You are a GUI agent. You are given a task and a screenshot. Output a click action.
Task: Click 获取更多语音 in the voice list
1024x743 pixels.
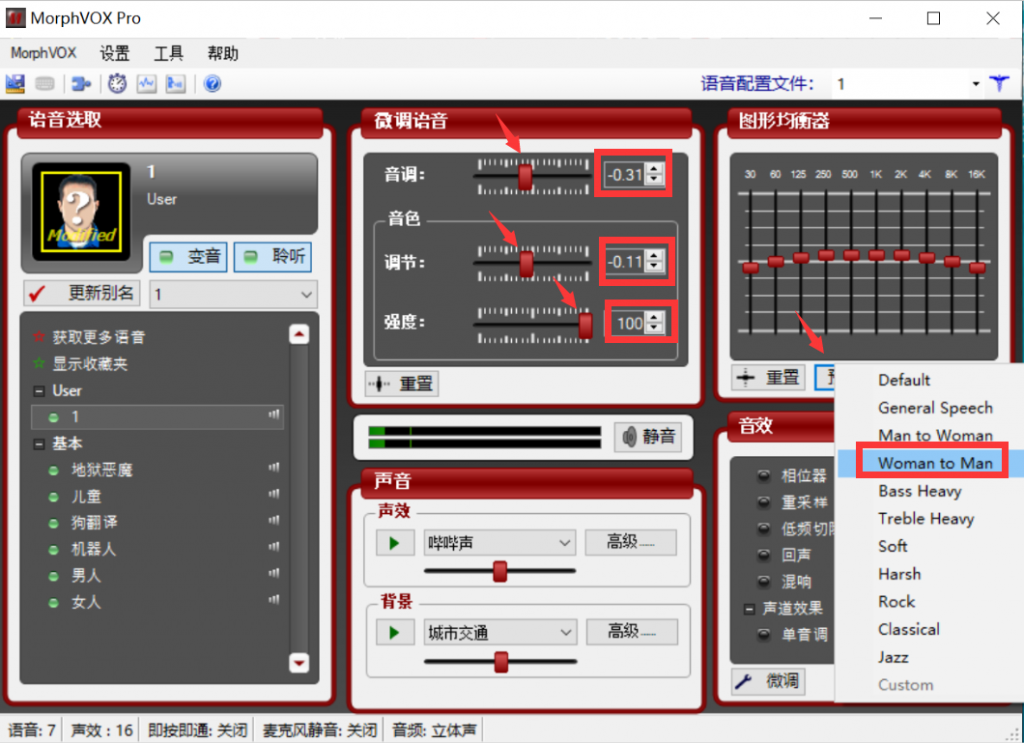(x=99, y=337)
